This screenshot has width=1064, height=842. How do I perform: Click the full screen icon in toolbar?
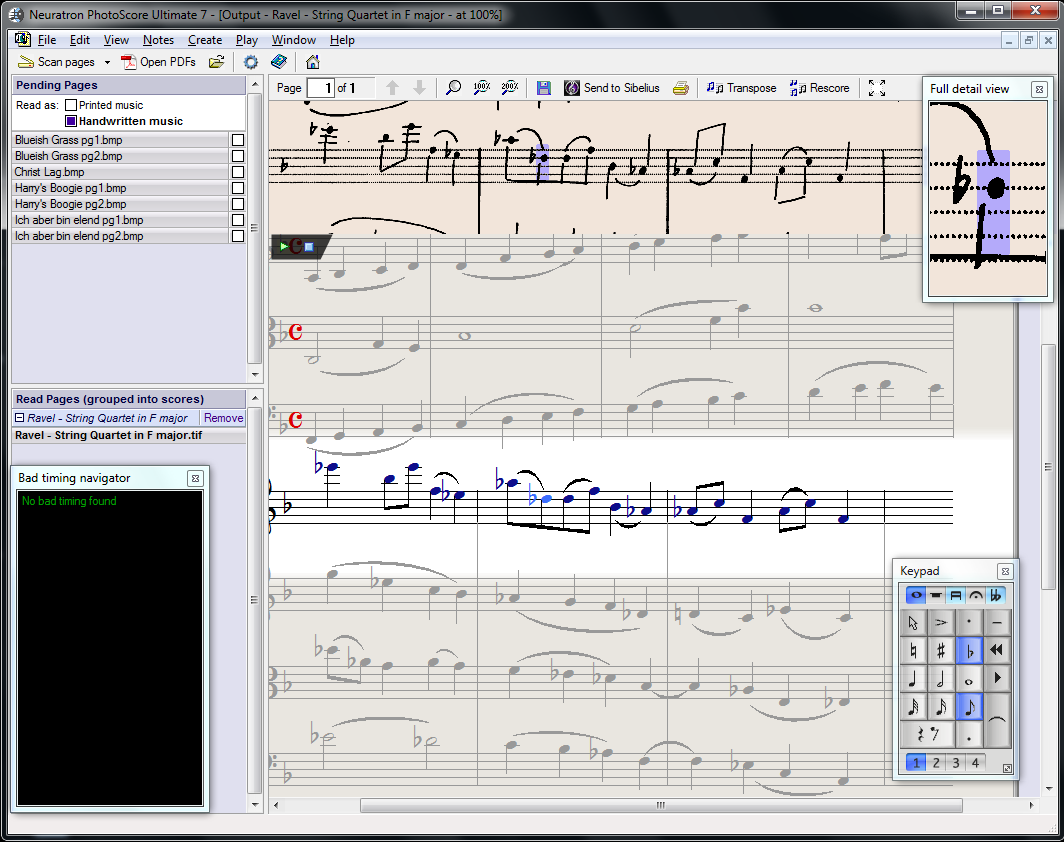(x=877, y=88)
